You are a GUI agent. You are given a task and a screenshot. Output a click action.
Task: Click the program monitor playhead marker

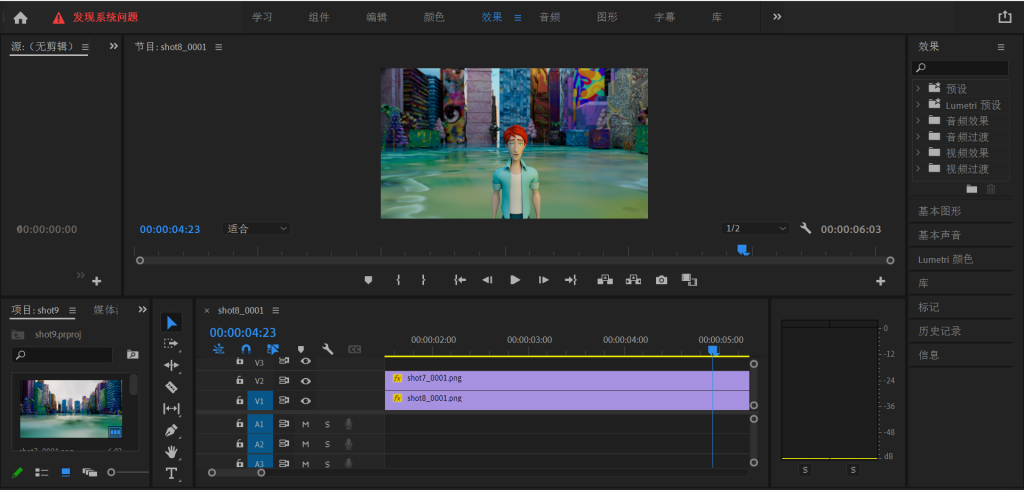[742, 249]
